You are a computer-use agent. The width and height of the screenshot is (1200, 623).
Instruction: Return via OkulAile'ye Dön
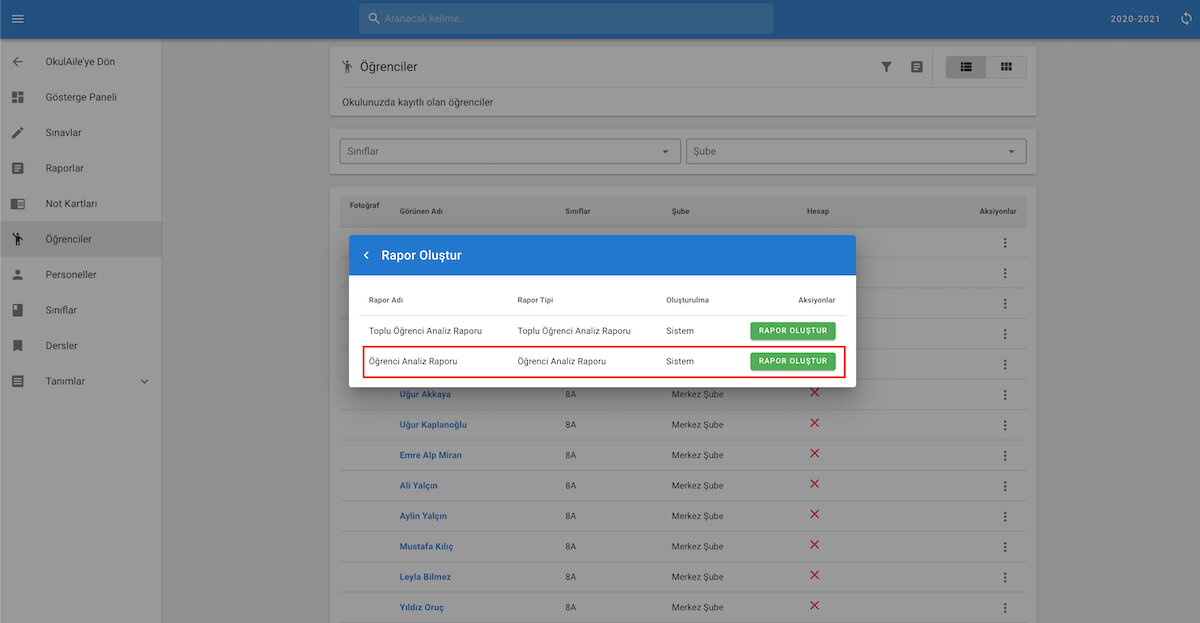click(80, 62)
